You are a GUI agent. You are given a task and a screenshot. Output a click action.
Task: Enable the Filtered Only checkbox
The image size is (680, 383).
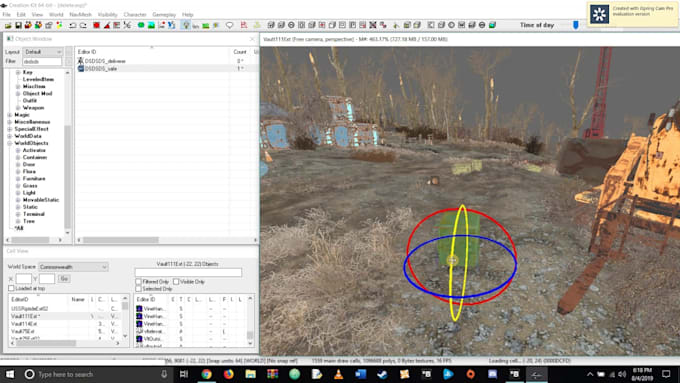138,282
